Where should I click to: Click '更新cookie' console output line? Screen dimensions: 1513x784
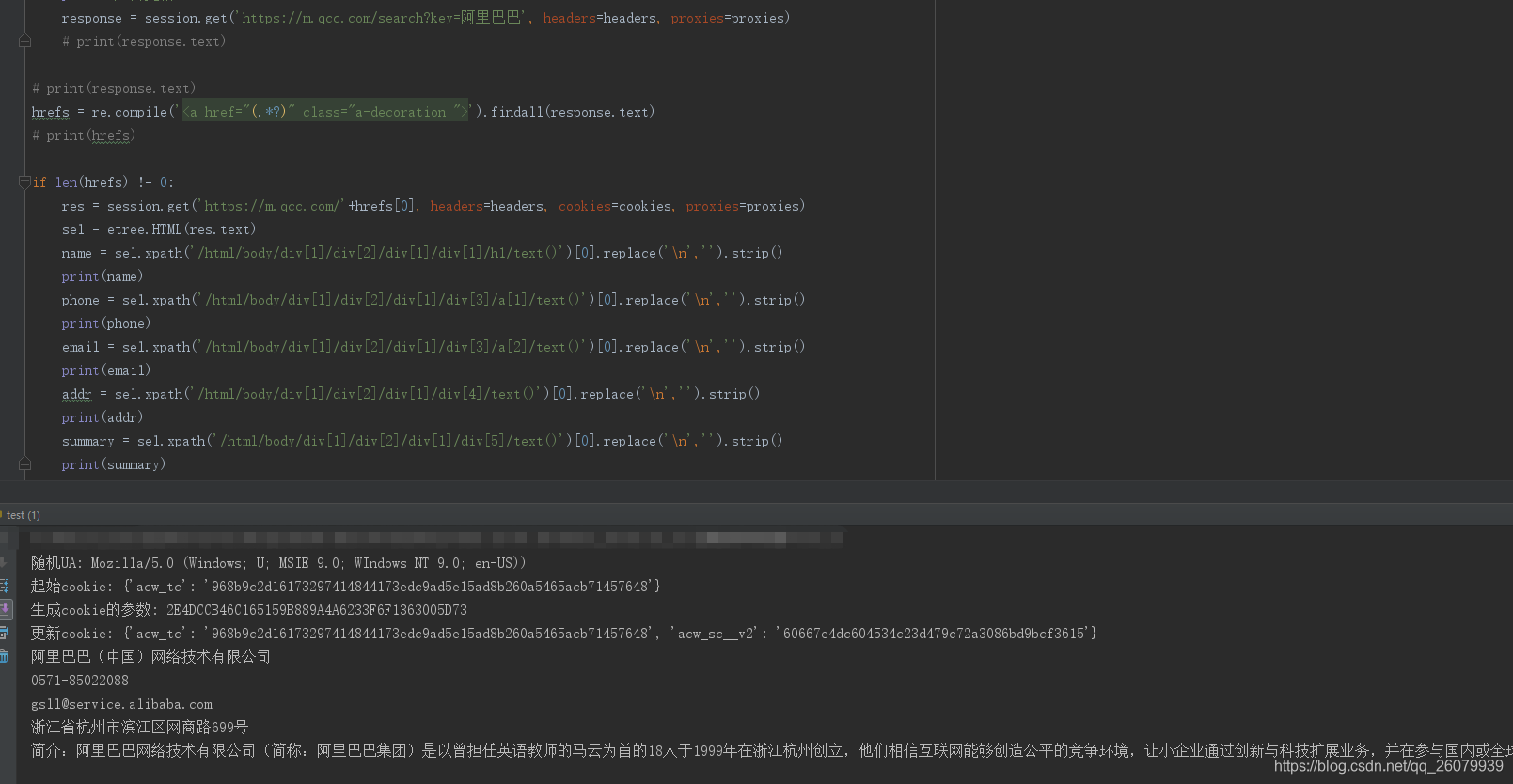point(564,634)
